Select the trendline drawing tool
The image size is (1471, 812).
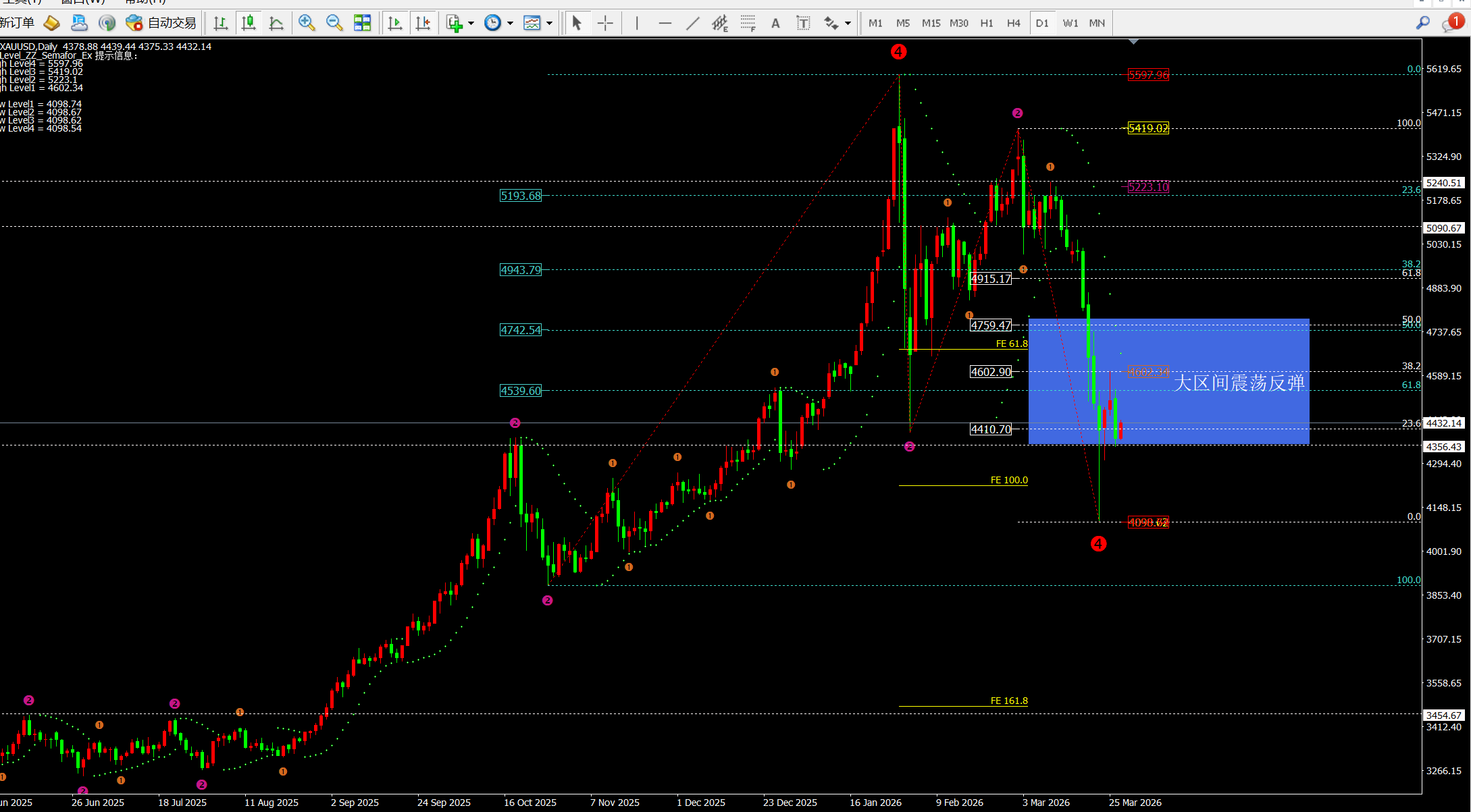point(693,23)
